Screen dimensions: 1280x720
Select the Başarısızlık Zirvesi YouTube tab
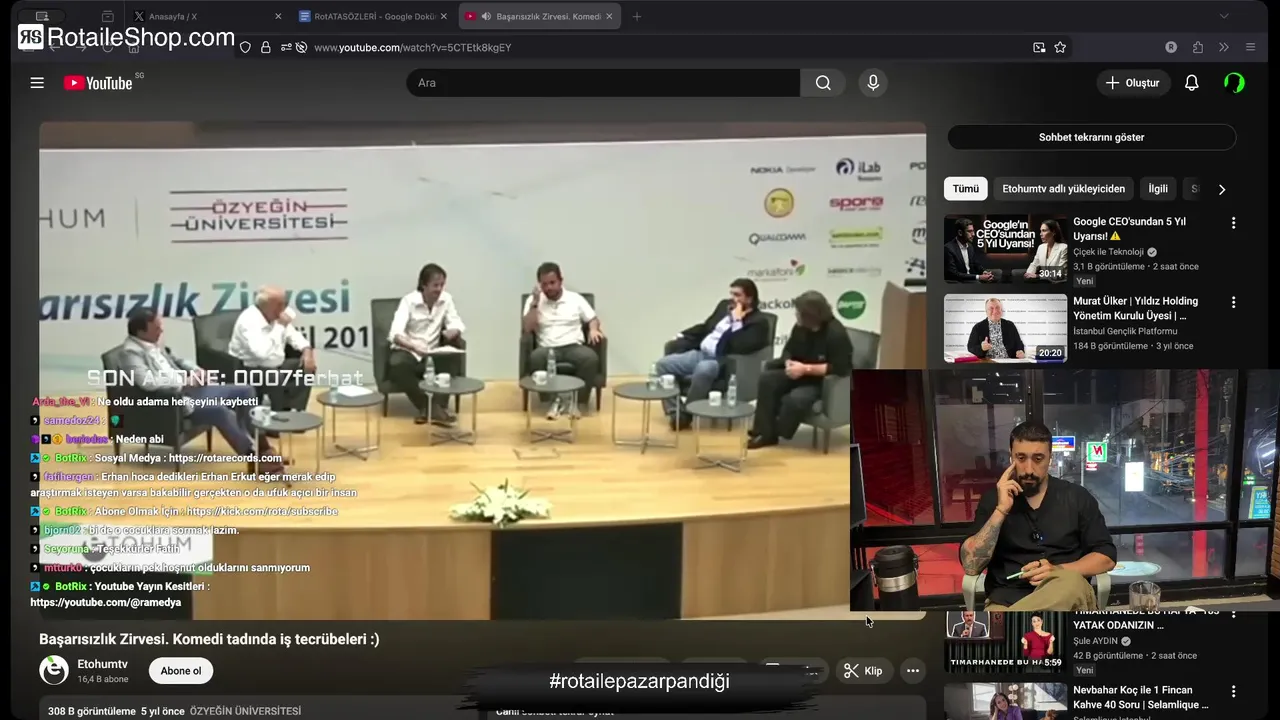tap(540, 16)
